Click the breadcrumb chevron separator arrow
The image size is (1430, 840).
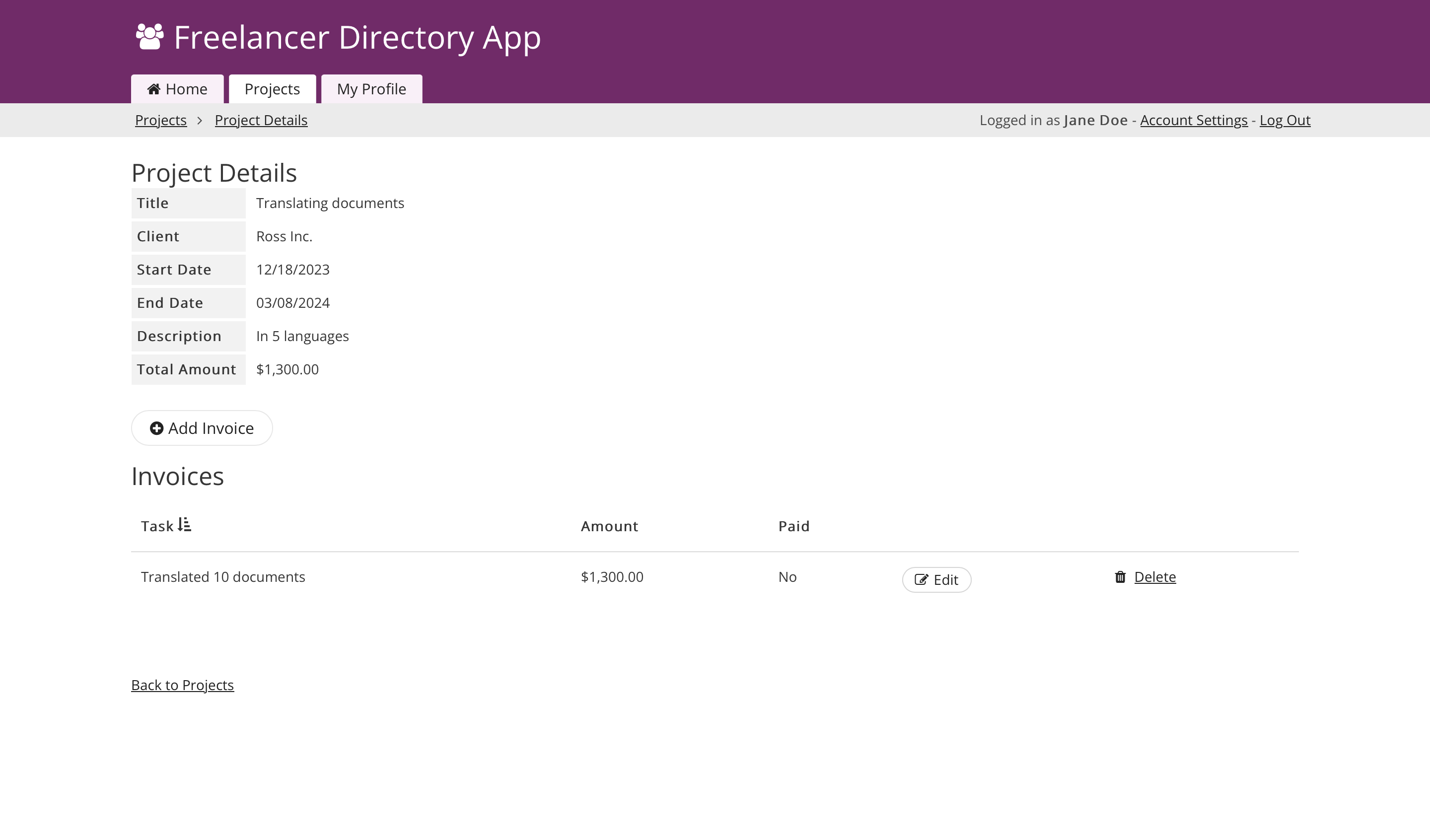coord(200,120)
